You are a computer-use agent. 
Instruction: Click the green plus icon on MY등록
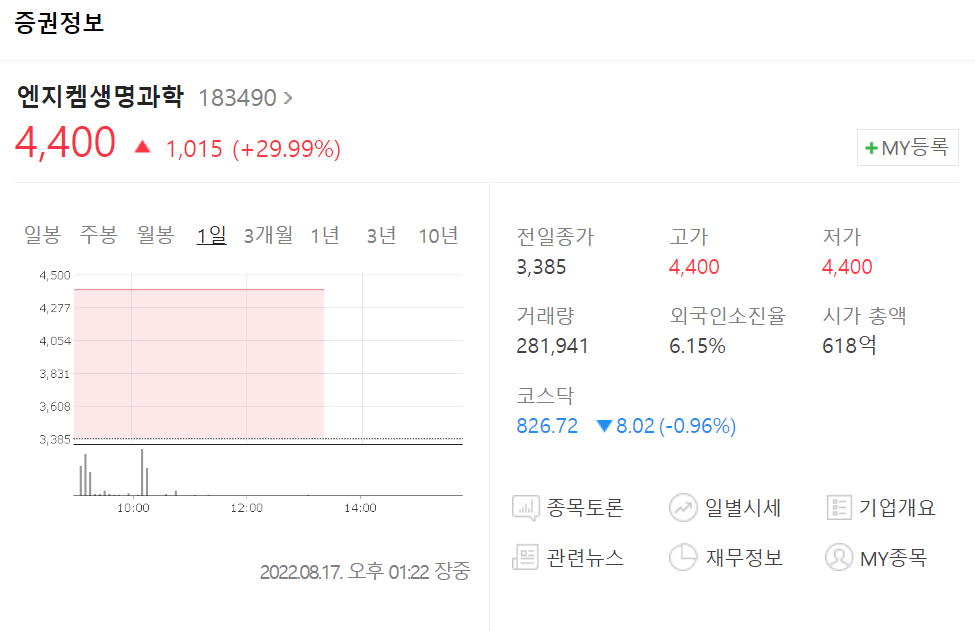[871, 149]
